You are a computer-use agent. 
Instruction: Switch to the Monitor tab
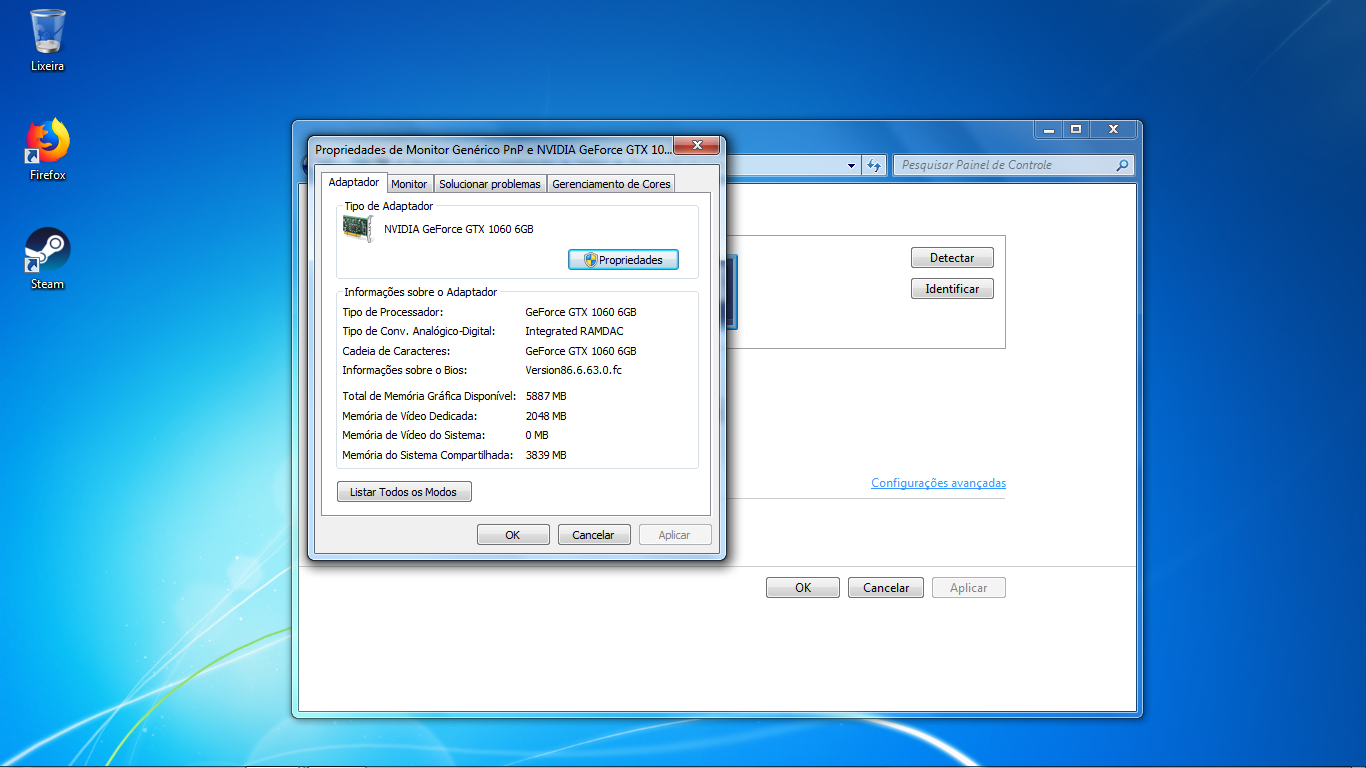tap(409, 184)
